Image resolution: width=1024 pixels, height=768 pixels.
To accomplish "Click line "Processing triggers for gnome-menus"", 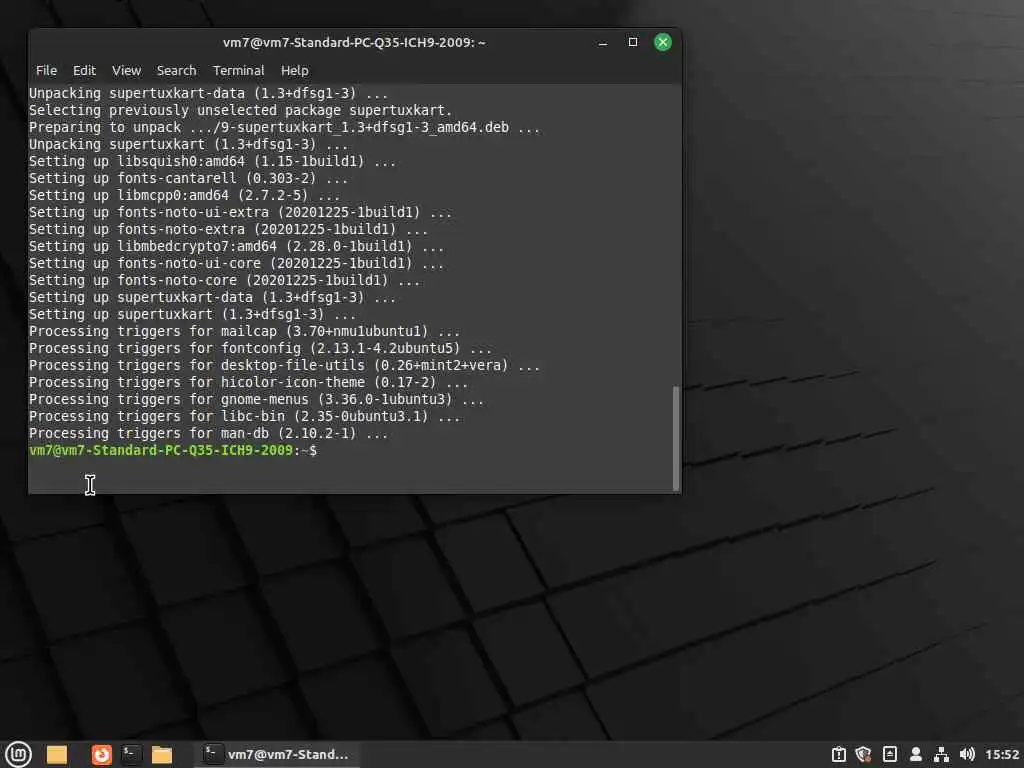I will coord(257,400).
